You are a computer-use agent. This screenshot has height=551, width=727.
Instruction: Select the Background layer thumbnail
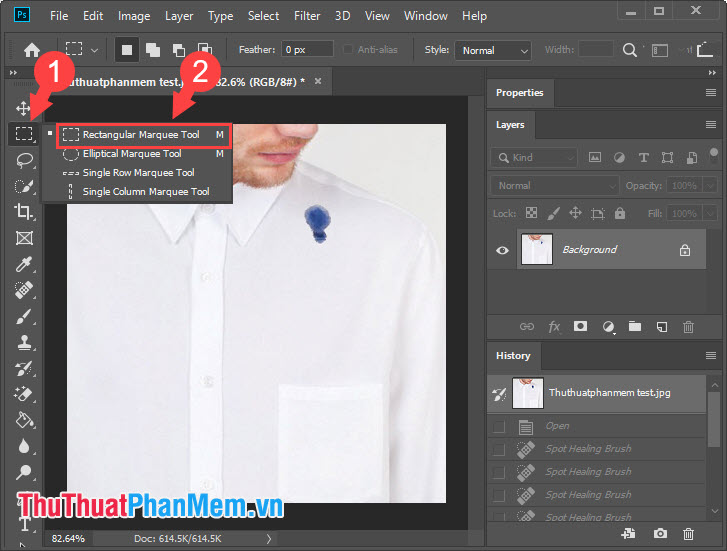point(536,249)
